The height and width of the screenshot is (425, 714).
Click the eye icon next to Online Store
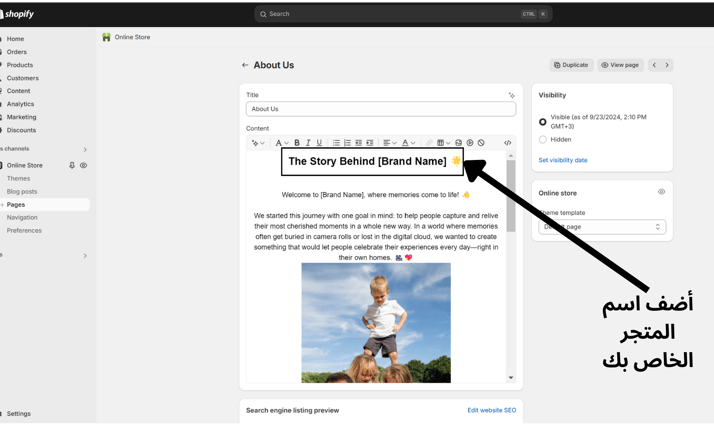[83, 165]
